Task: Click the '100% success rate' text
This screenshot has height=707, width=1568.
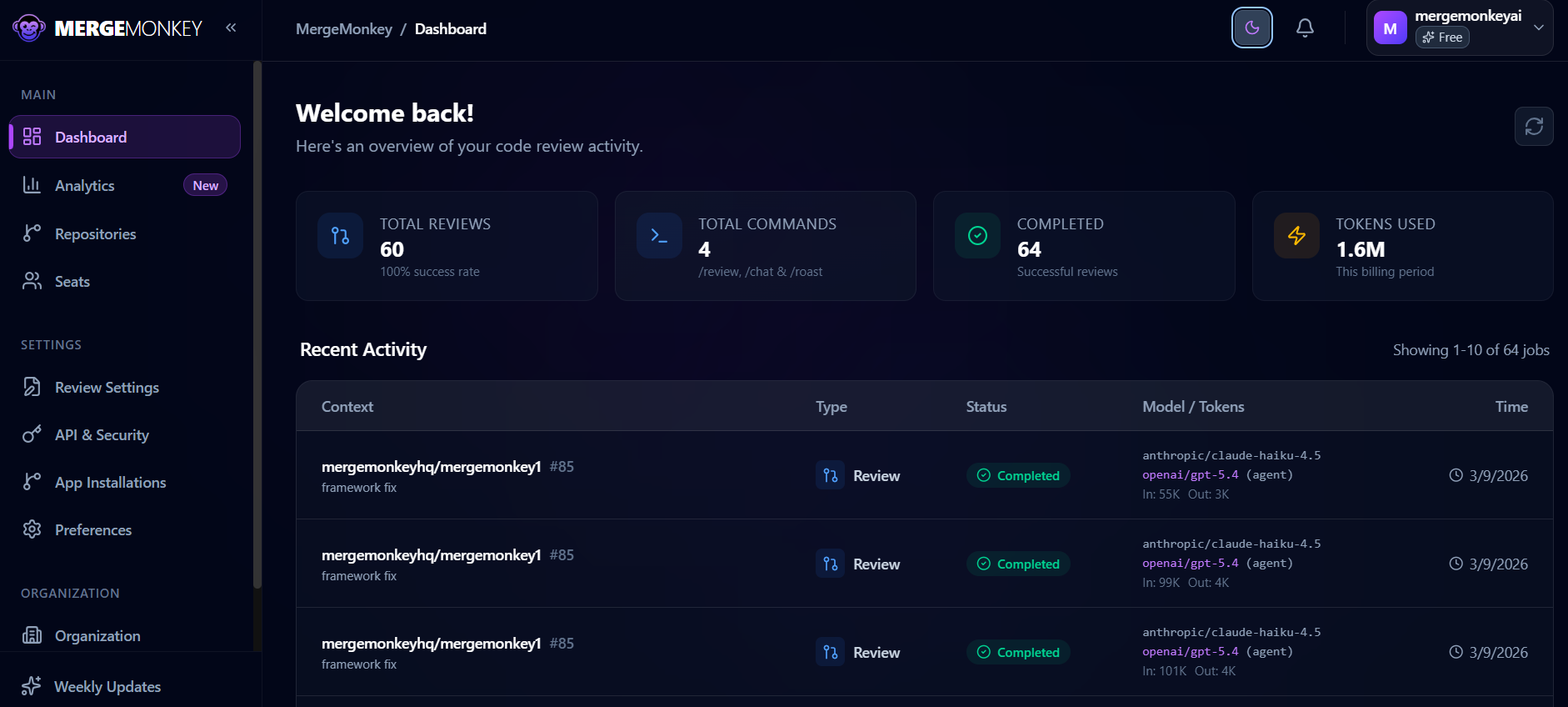Action: (430, 272)
